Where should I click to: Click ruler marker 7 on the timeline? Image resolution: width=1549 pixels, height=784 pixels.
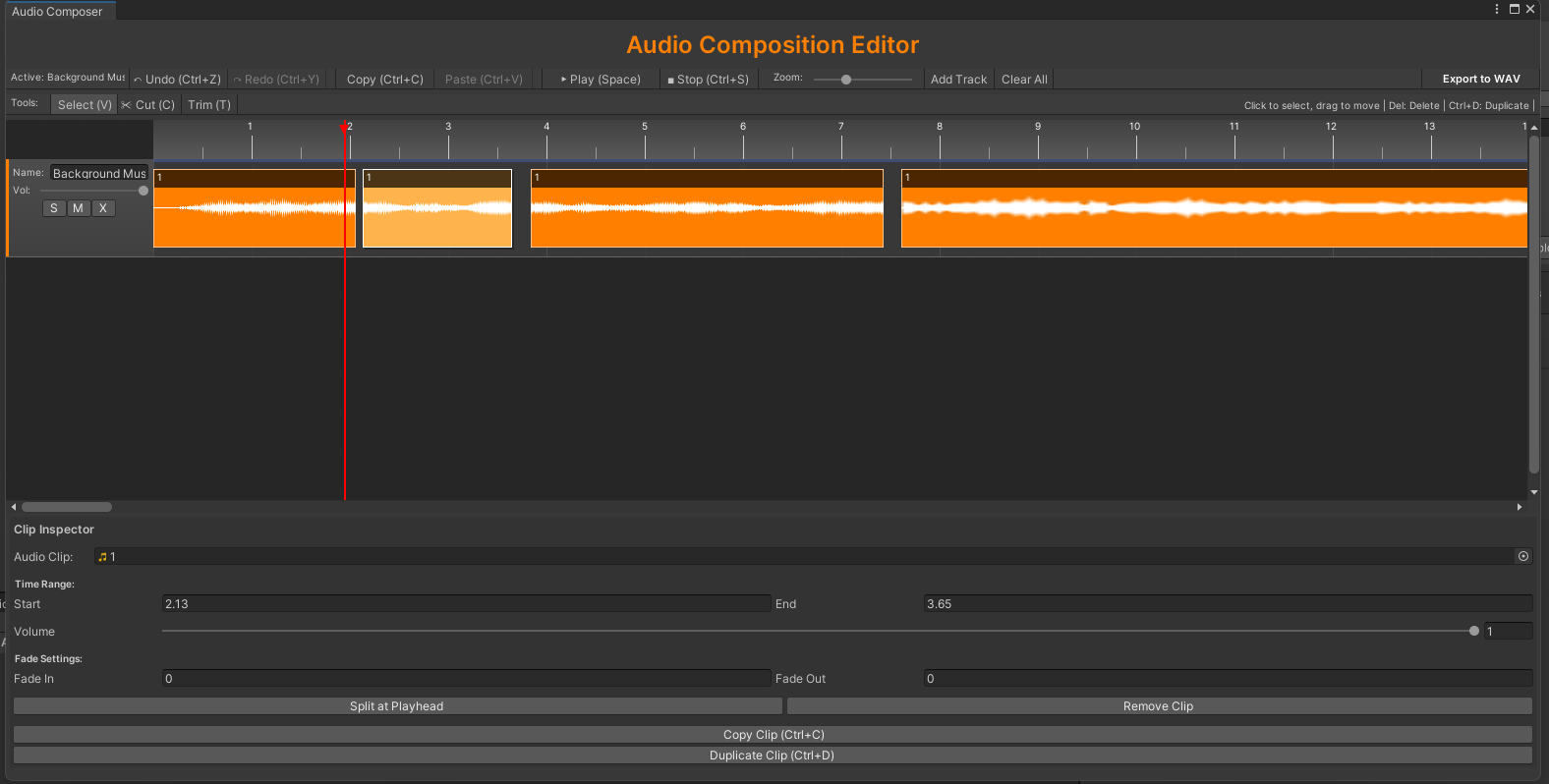pos(841,127)
